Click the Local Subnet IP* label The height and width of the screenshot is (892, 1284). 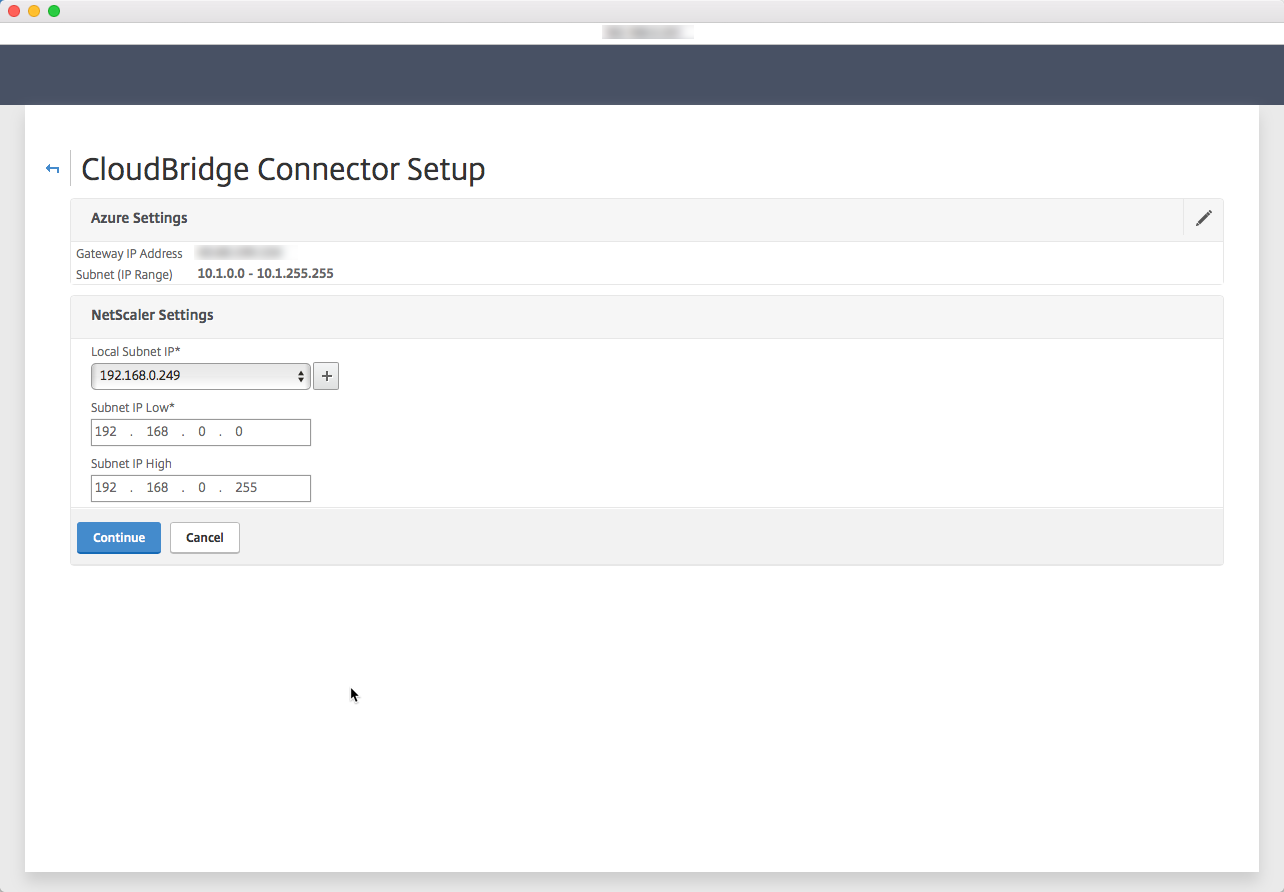136,352
